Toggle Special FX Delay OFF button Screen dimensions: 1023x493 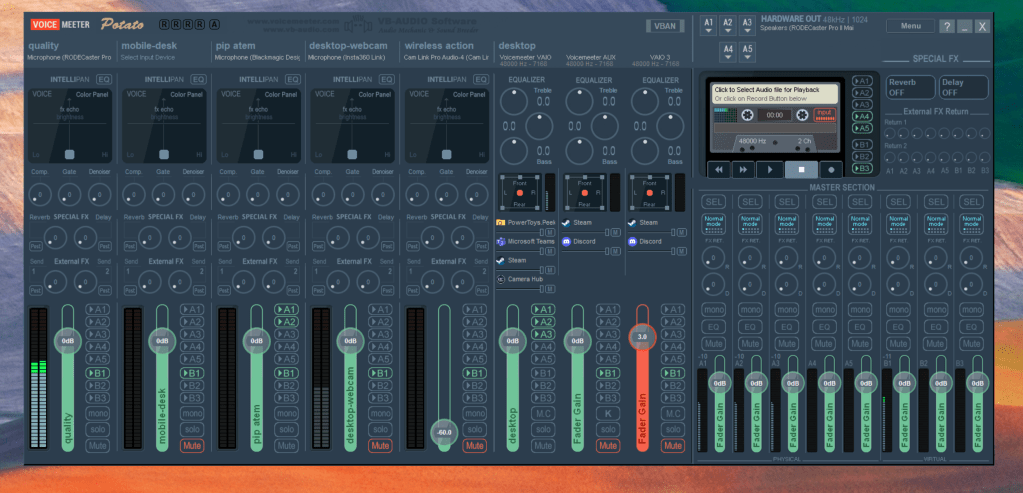click(963, 87)
